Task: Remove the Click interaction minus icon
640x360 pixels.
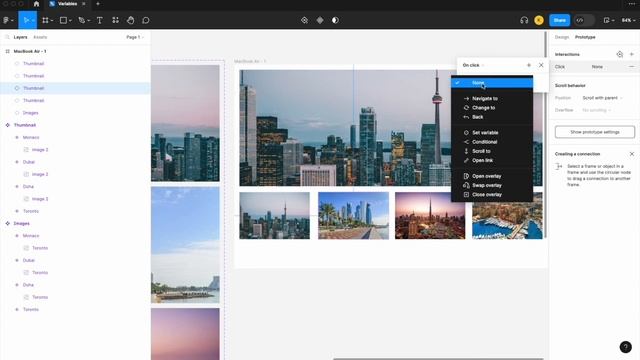Action: (x=631, y=67)
